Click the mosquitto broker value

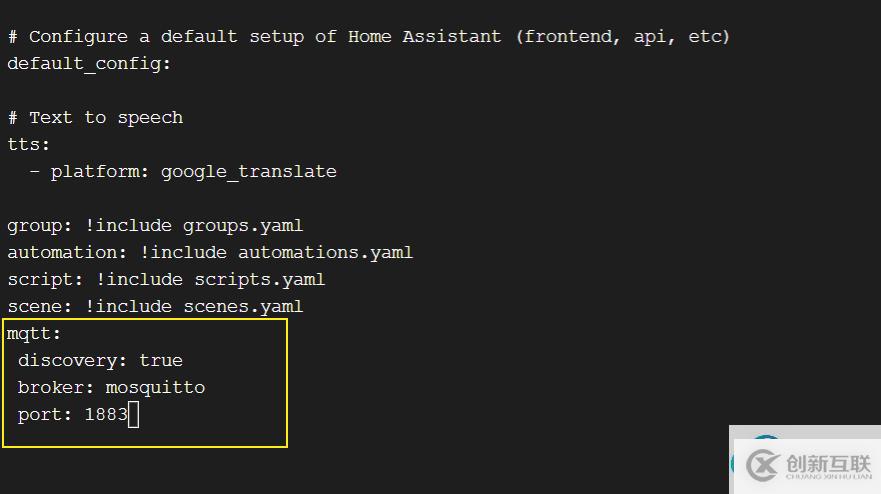point(156,388)
